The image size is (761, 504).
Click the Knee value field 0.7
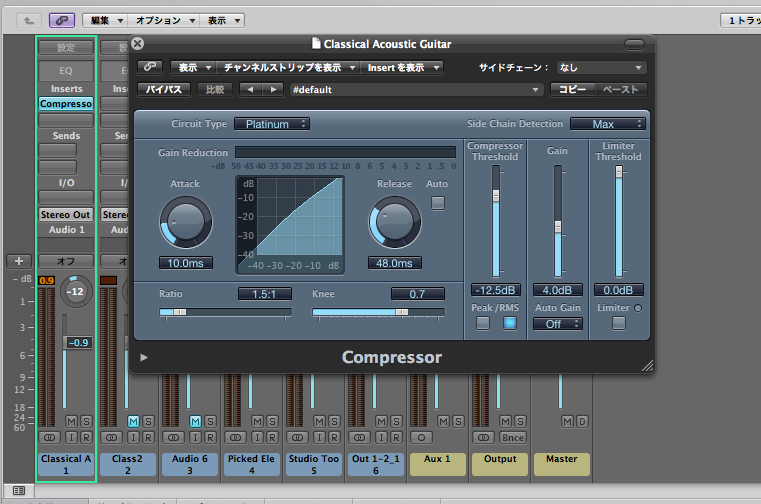(417, 294)
